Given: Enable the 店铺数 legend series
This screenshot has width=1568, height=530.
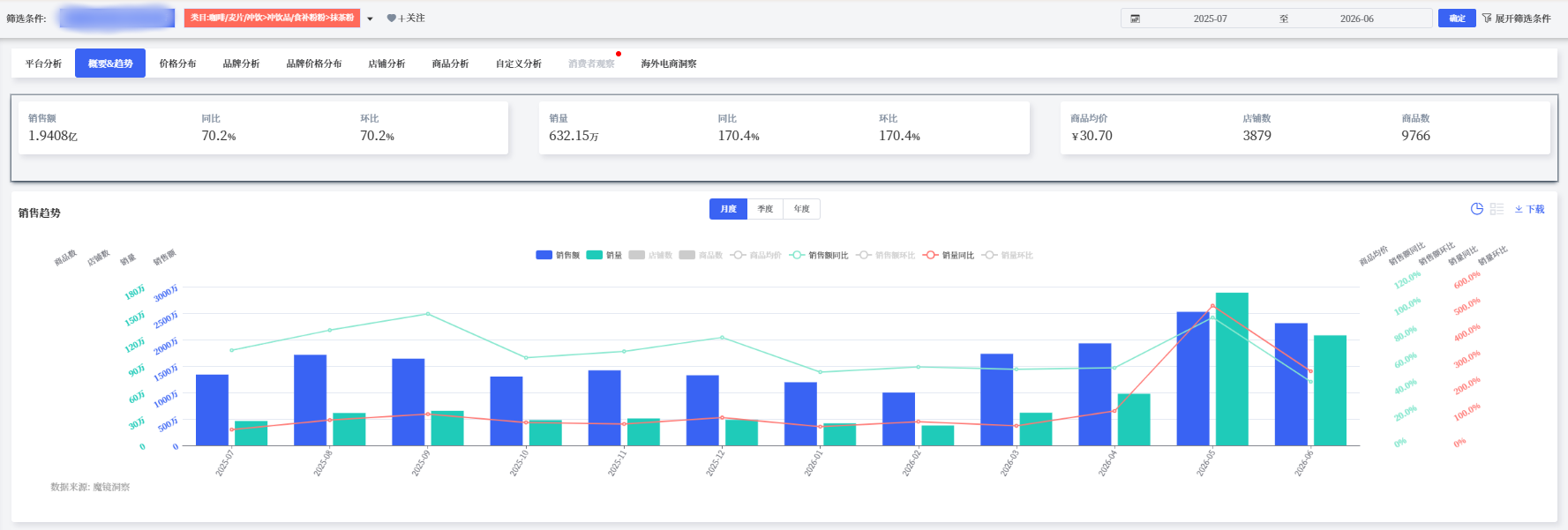Looking at the screenshot, I should tap(650, 255).
